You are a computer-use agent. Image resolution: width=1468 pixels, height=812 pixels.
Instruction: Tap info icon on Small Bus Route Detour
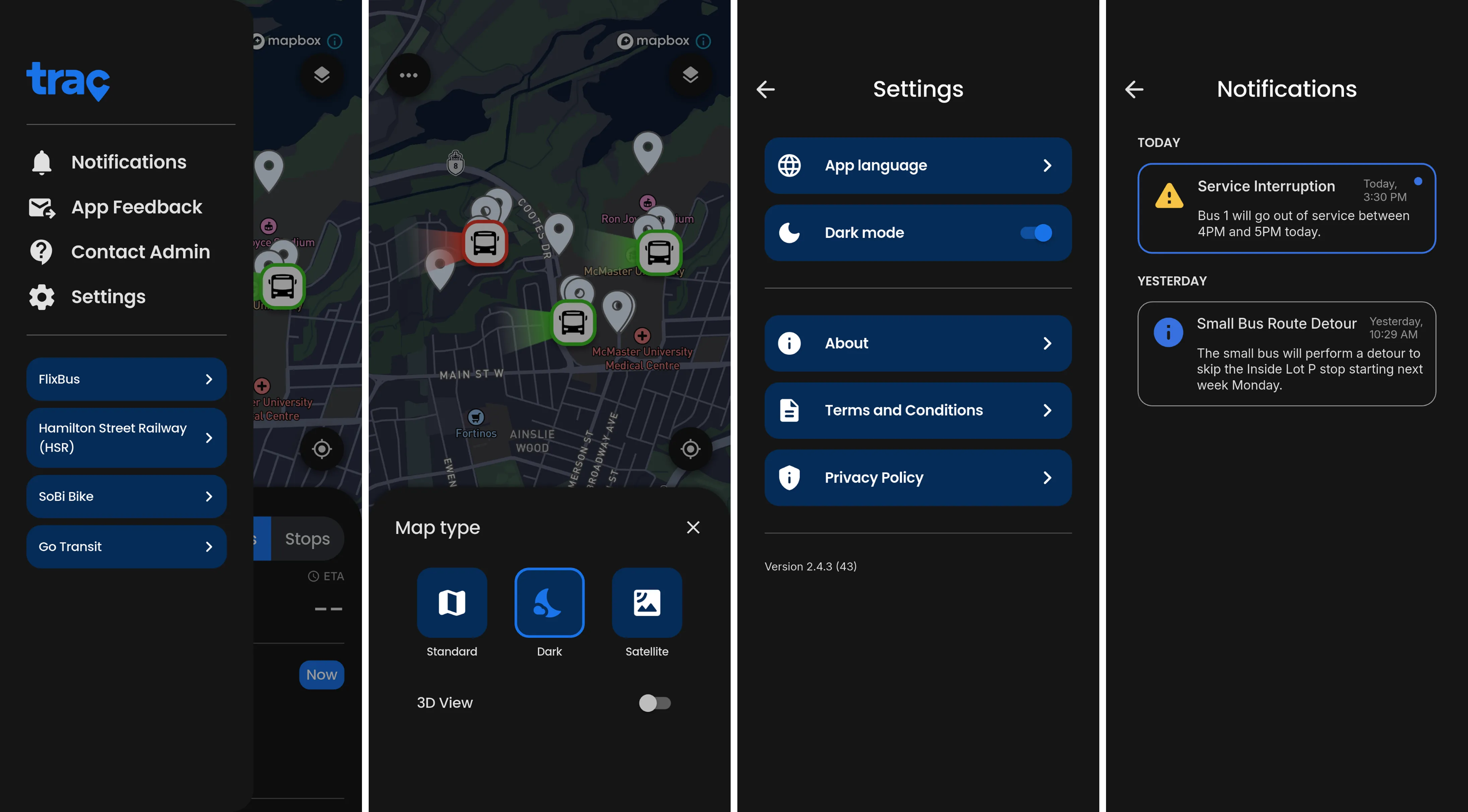click(x=1168, y=332)
